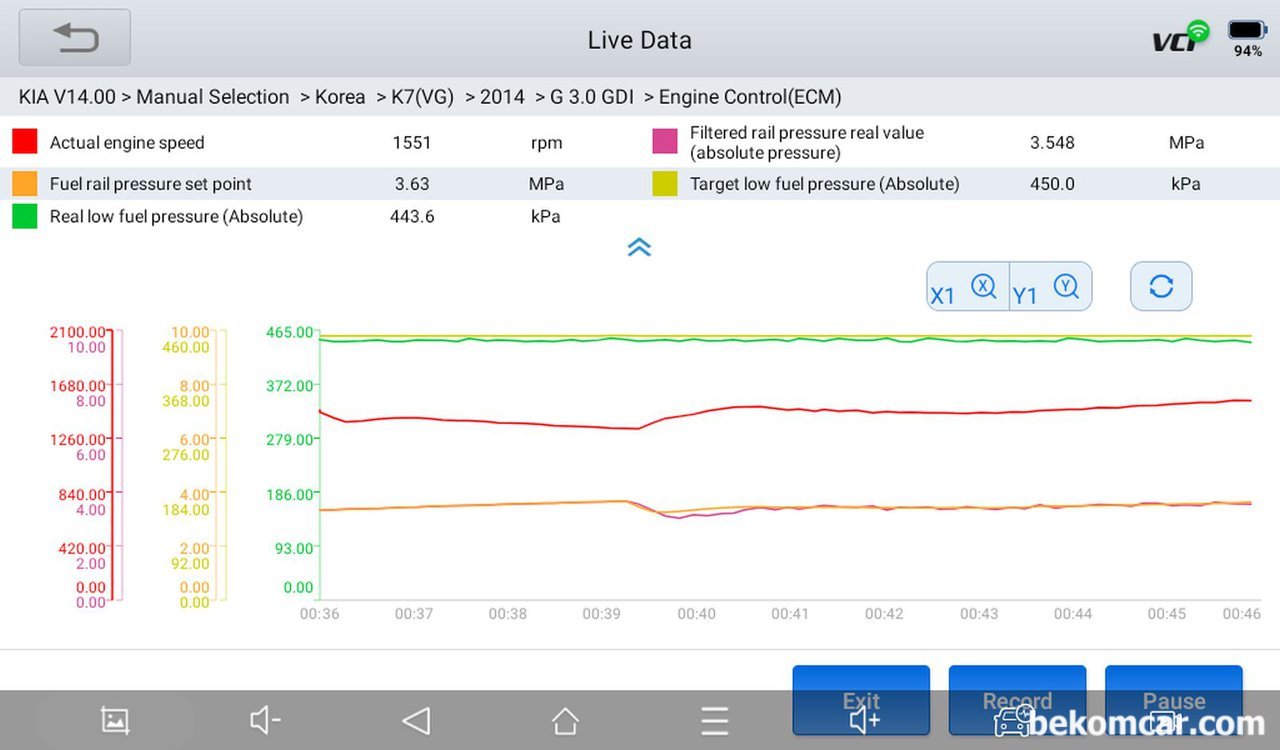Image resolution: width=1280 pixels, height=750 pixels.
Task: Click the green 93.00 axis label
Action: click(292, 548)
